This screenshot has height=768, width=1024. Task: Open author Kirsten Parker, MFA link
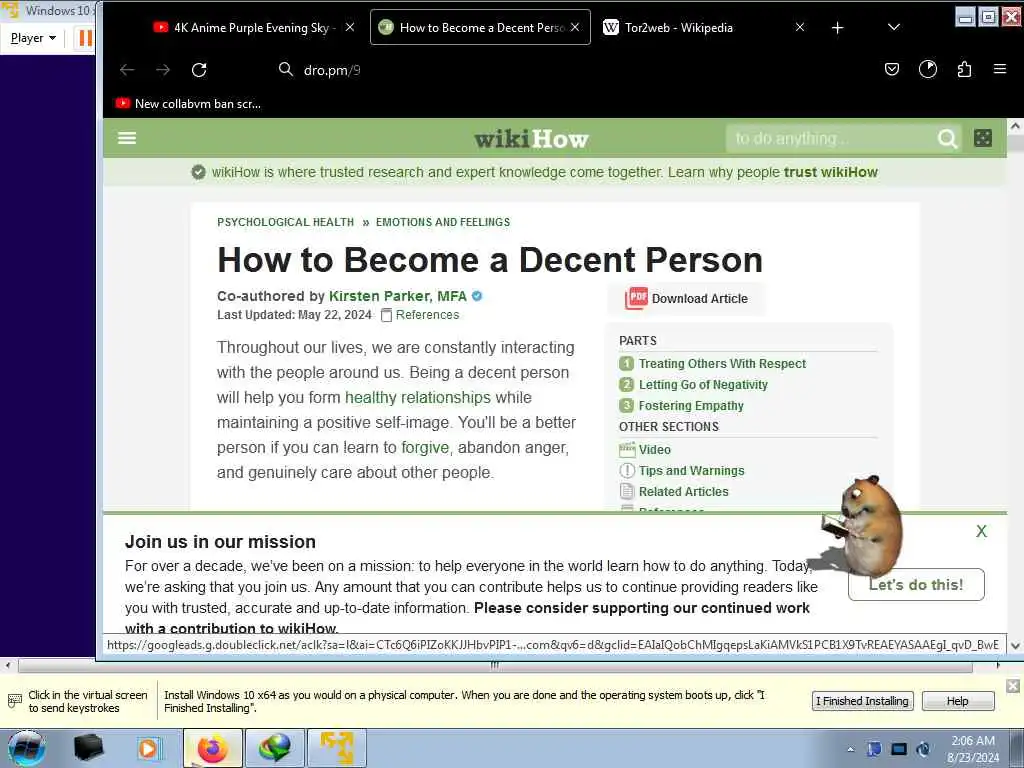click(398, 296)
